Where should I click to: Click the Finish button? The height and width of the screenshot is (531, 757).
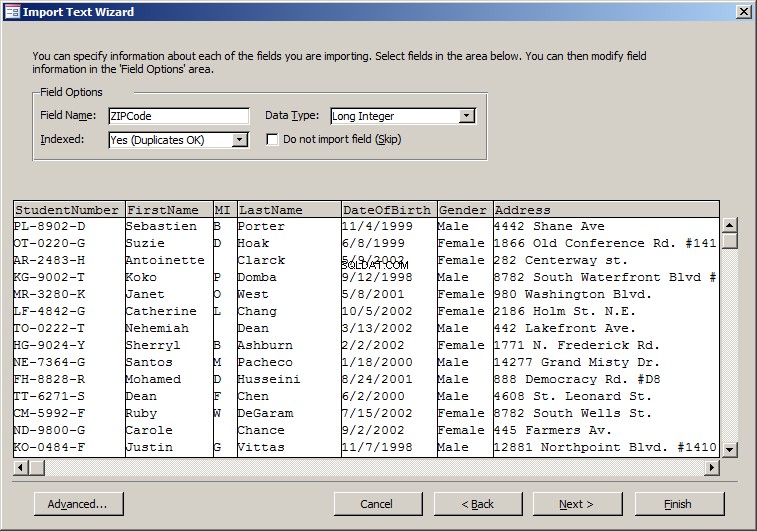click(x=679, y=504)
